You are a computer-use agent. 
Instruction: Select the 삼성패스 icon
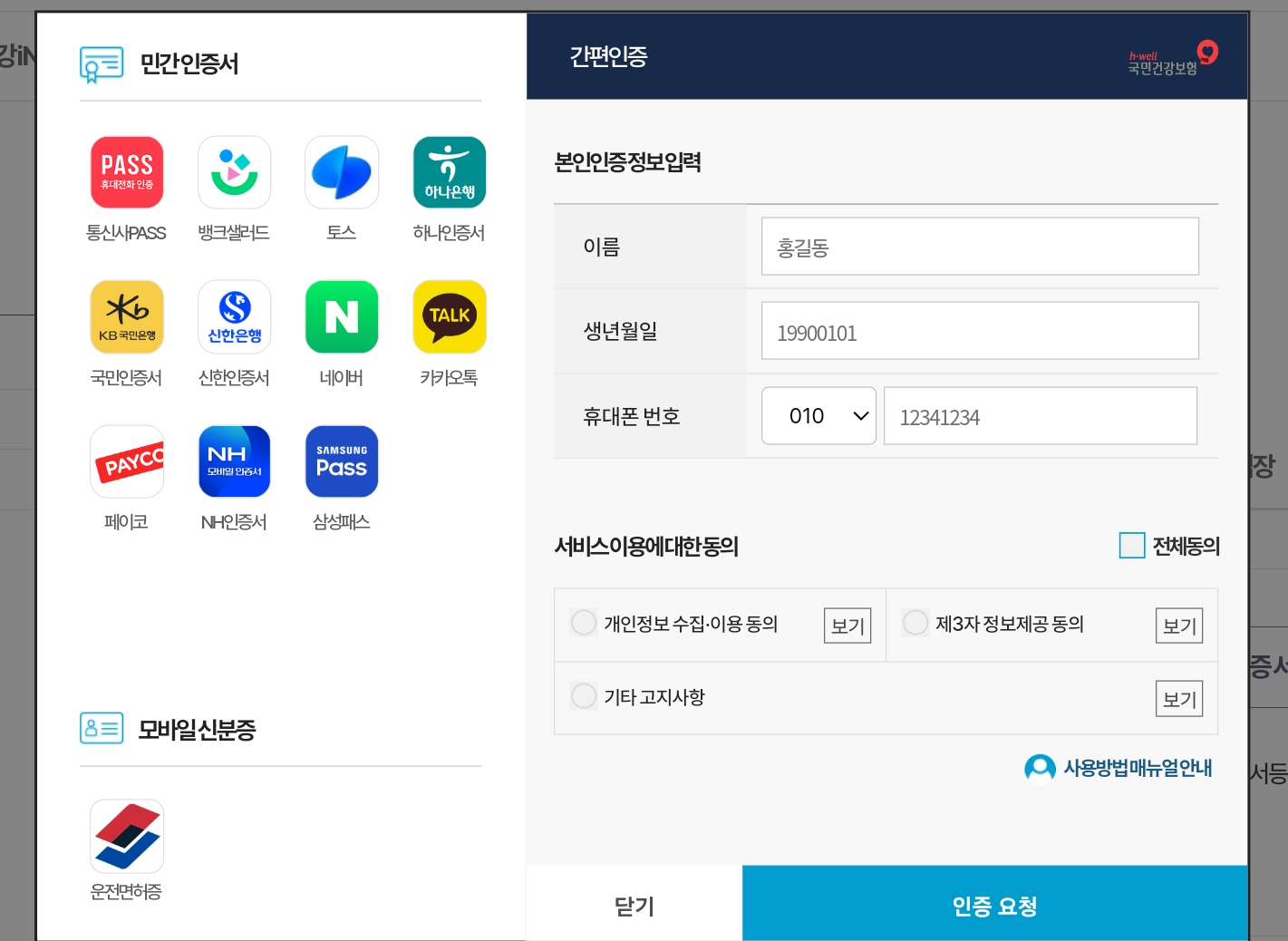[342, 461]
